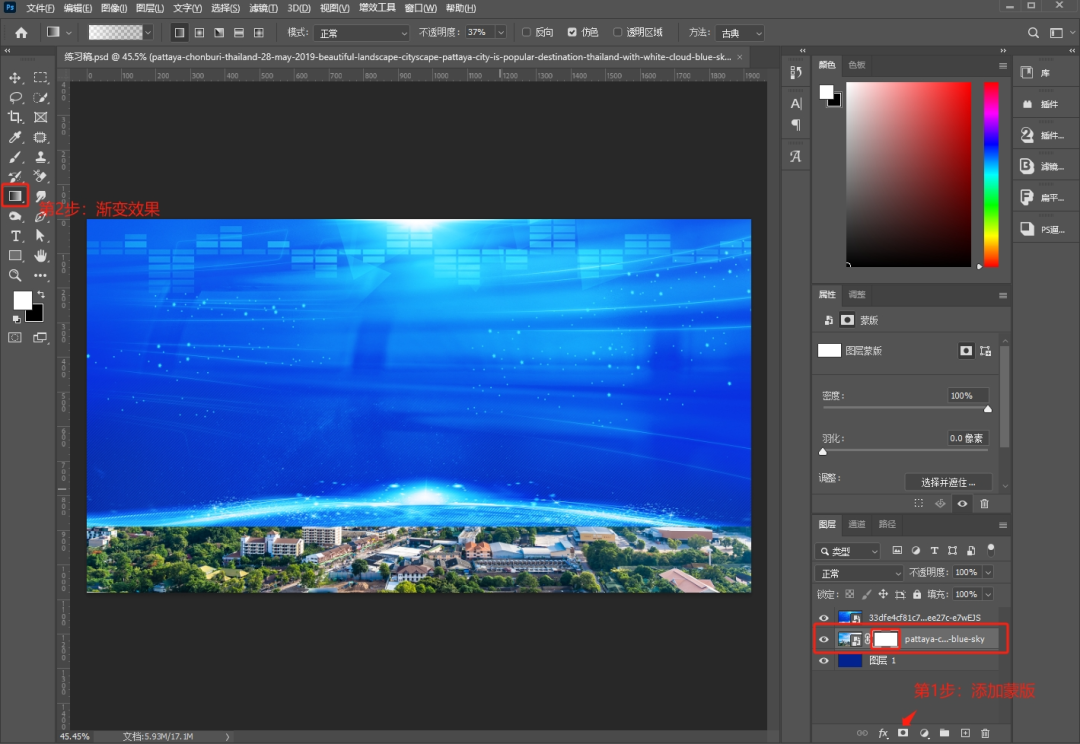Select the Hand tool

(x=41, y=256)
